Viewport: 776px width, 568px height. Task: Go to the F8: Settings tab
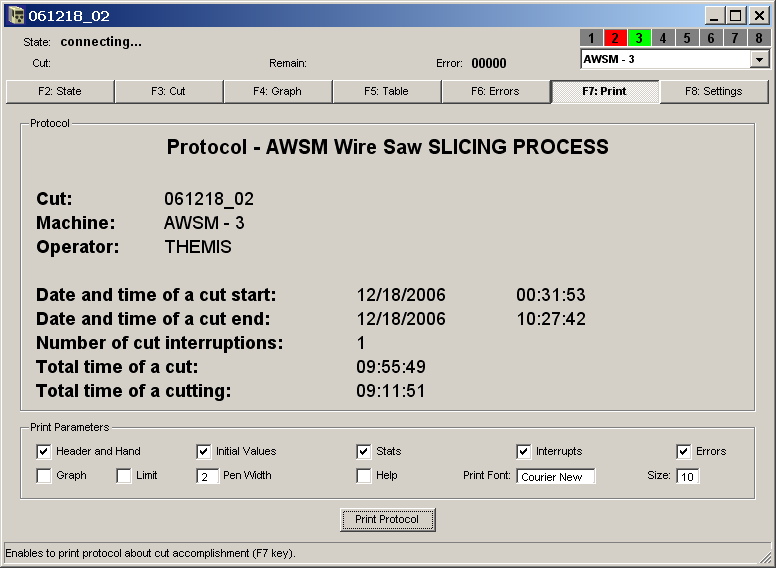(x=714, y=91)
